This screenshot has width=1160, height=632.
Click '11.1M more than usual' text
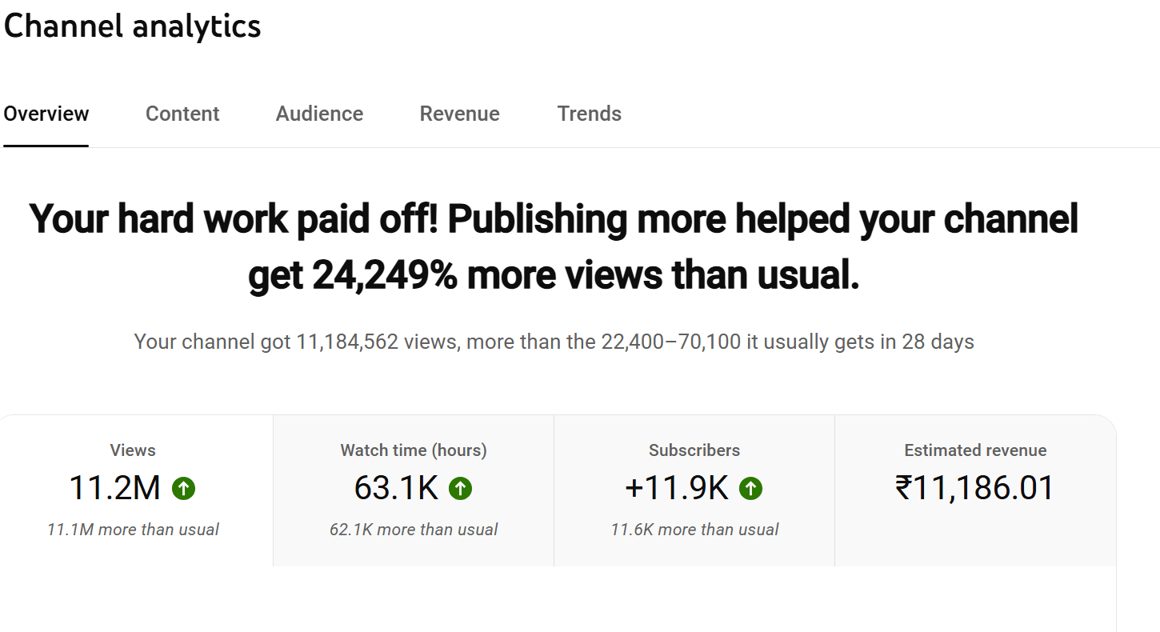pos(133,530)
